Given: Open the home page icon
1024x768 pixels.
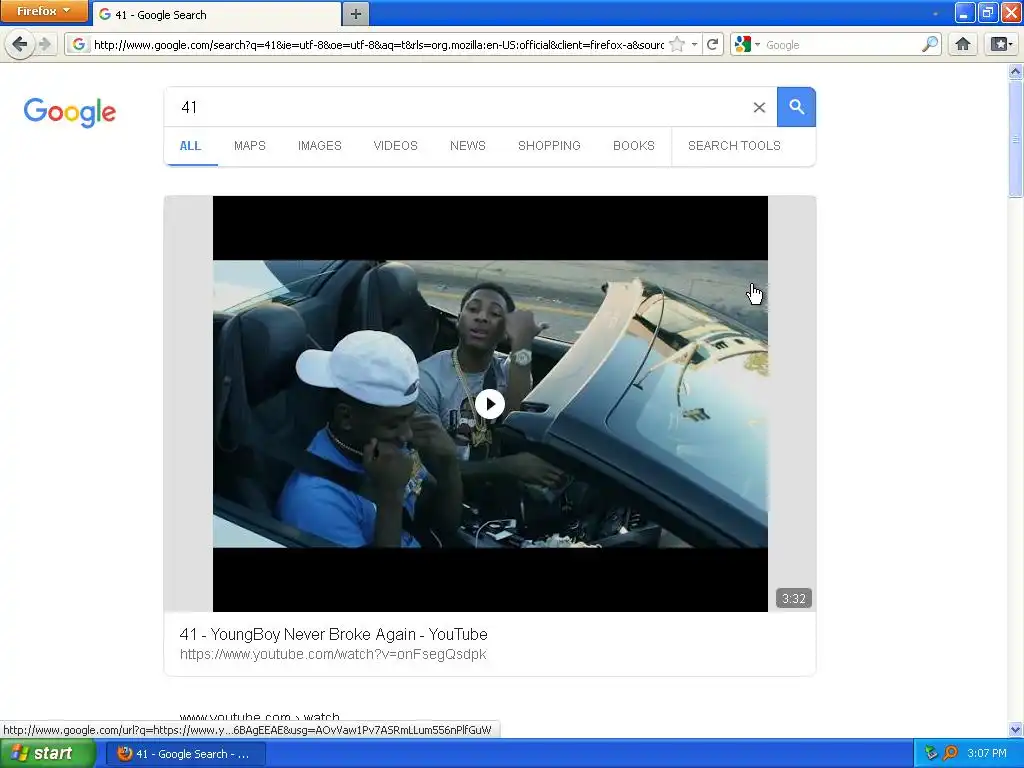Looking at the screenshot, I should (963, 44).
